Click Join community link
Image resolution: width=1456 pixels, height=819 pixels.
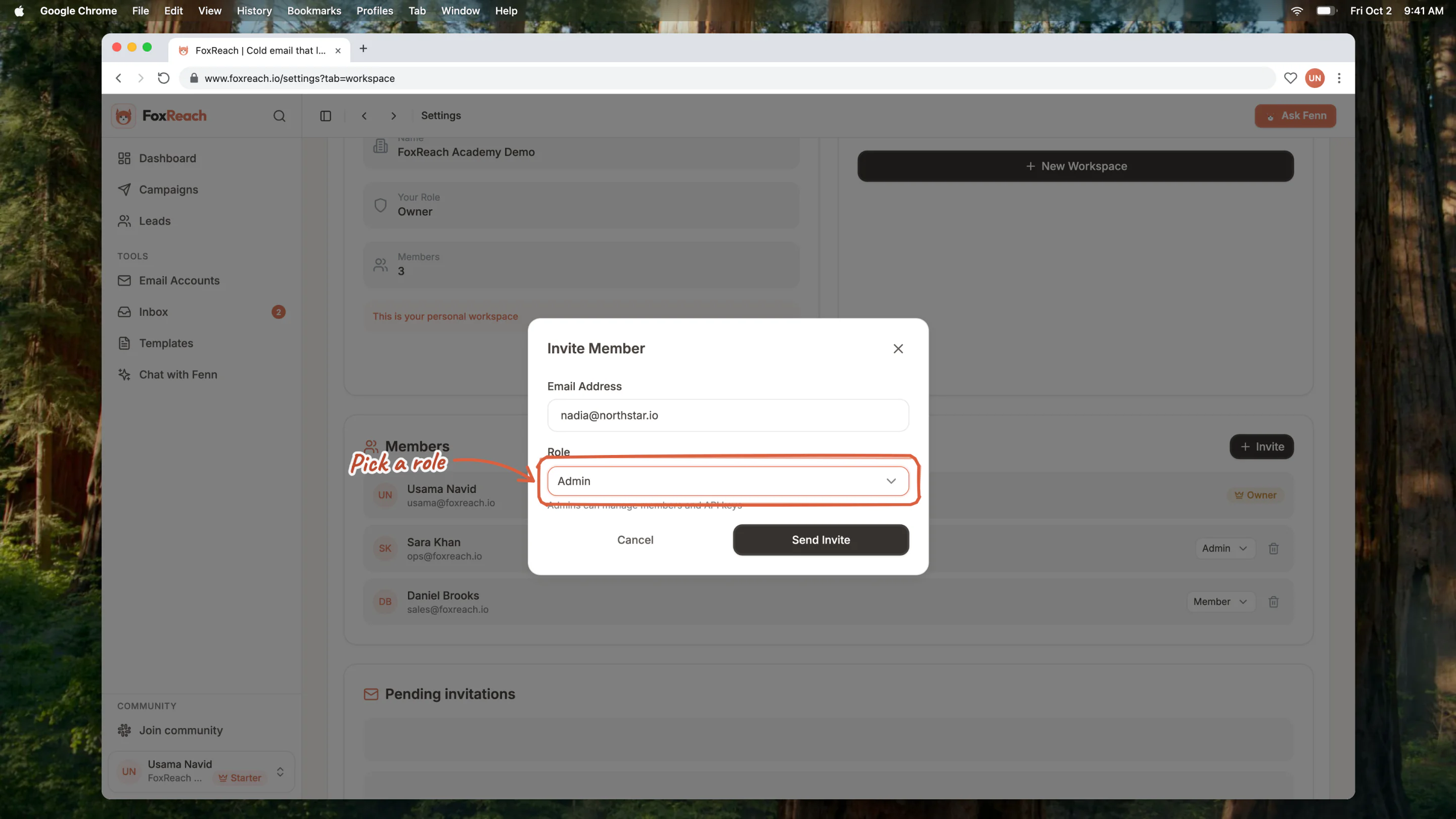(181, 730)
